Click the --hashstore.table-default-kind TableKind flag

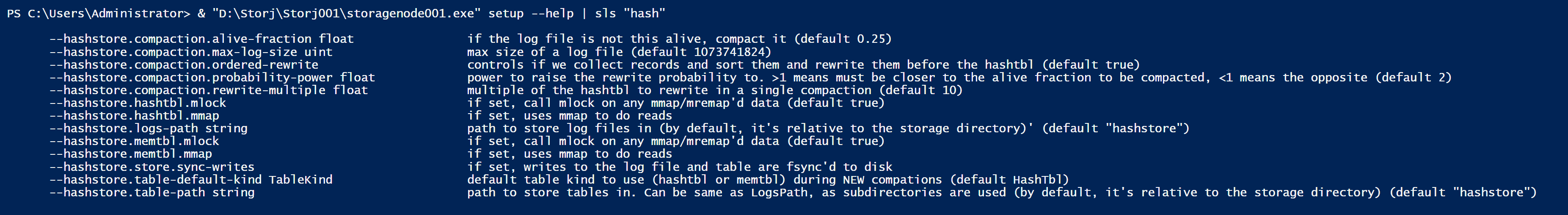coord(191,180)
